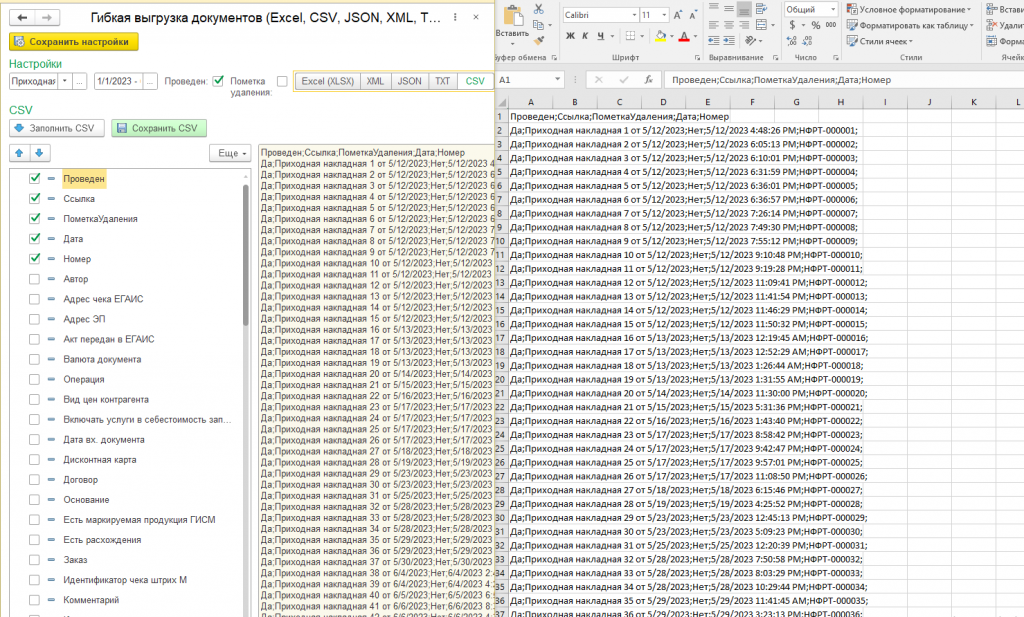Click the Excel formula bar text field
The width and height of the screenshot is (1024, 617).
[x=843, y=80]
